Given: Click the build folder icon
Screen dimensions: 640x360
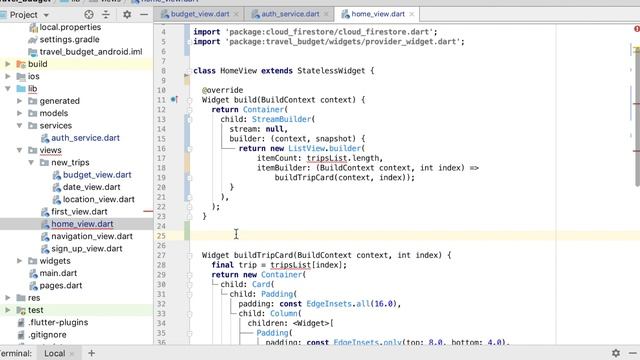Looking at the screenshot, I should coord(21,64).
